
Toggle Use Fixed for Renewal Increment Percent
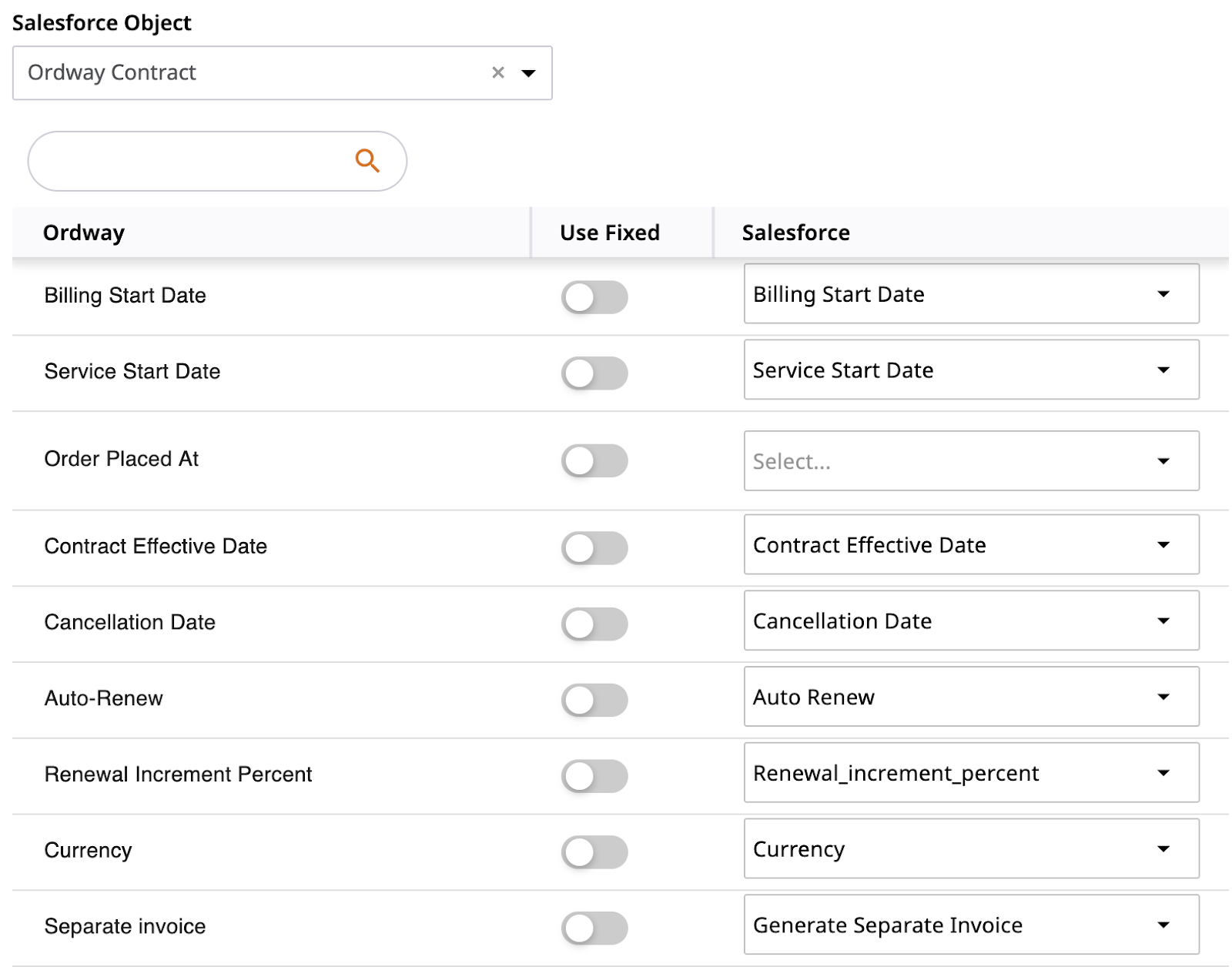click(594, 776)
